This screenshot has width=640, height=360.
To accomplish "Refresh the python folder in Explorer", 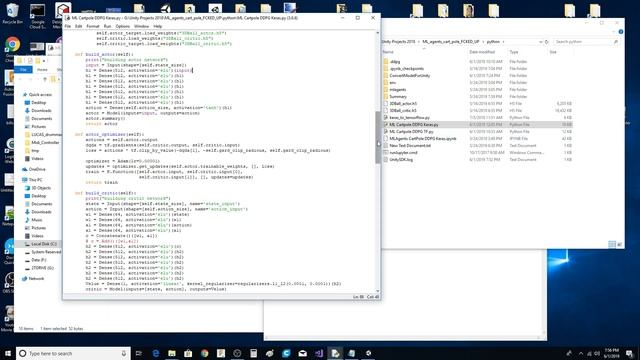I will click(547, 42).
